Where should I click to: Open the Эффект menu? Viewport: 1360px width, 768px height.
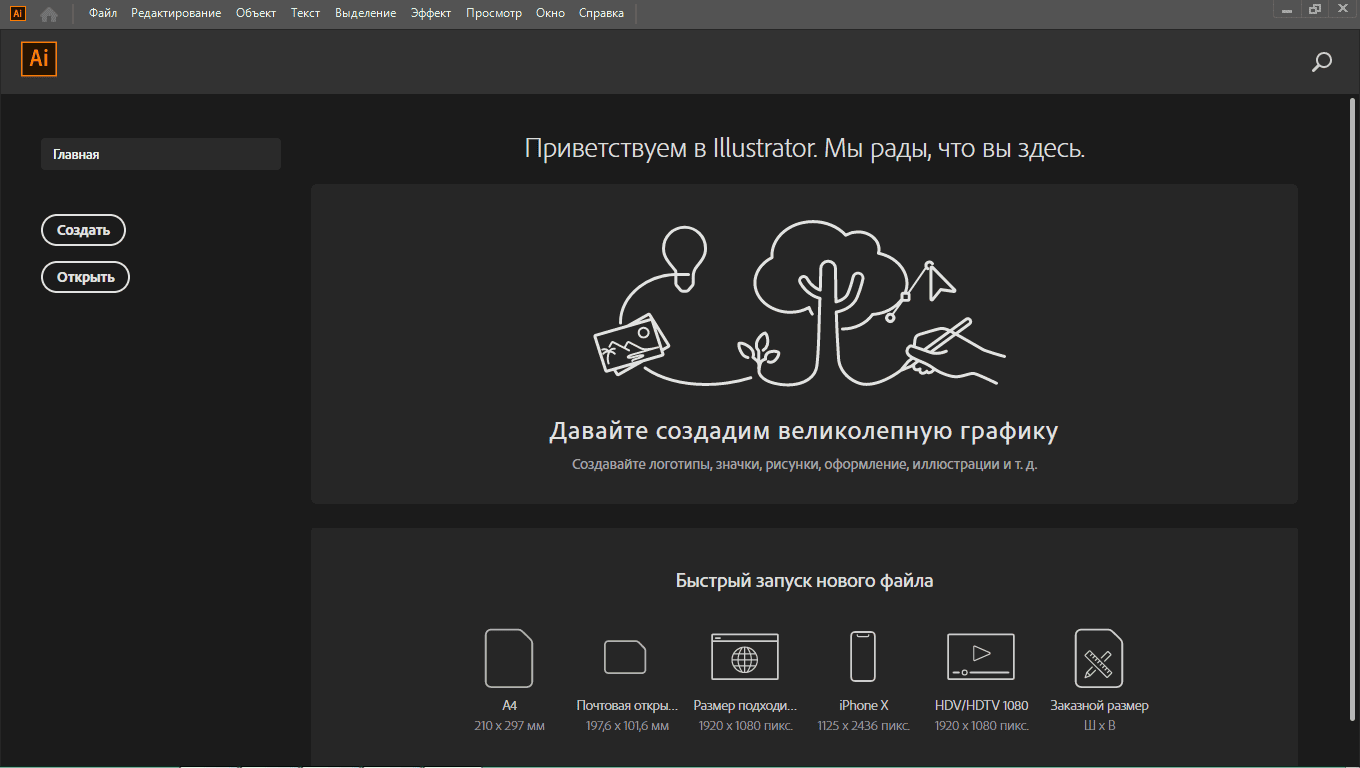point(431,13)
